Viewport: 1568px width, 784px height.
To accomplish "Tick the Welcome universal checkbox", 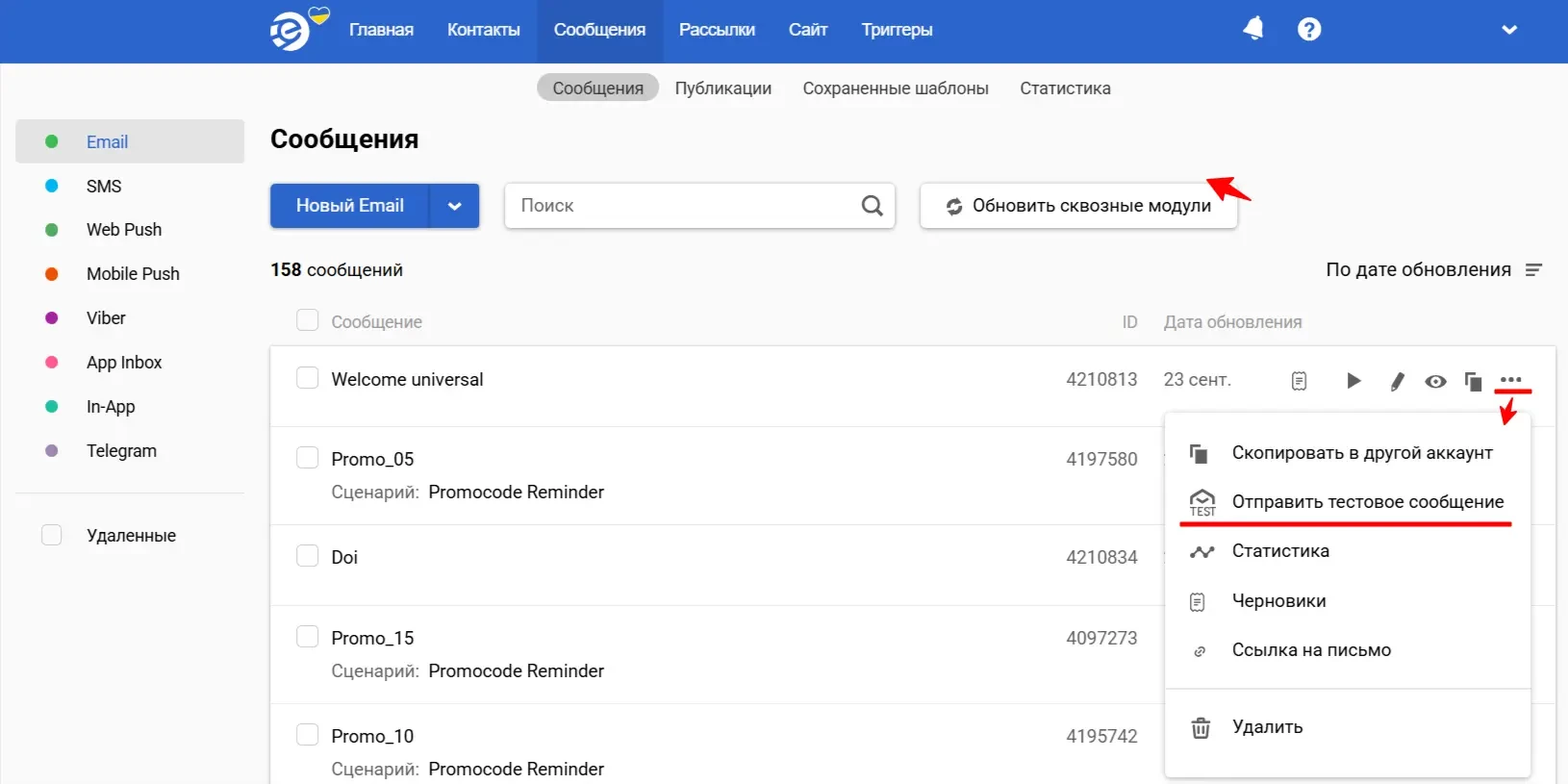I will tap(308, 378).
